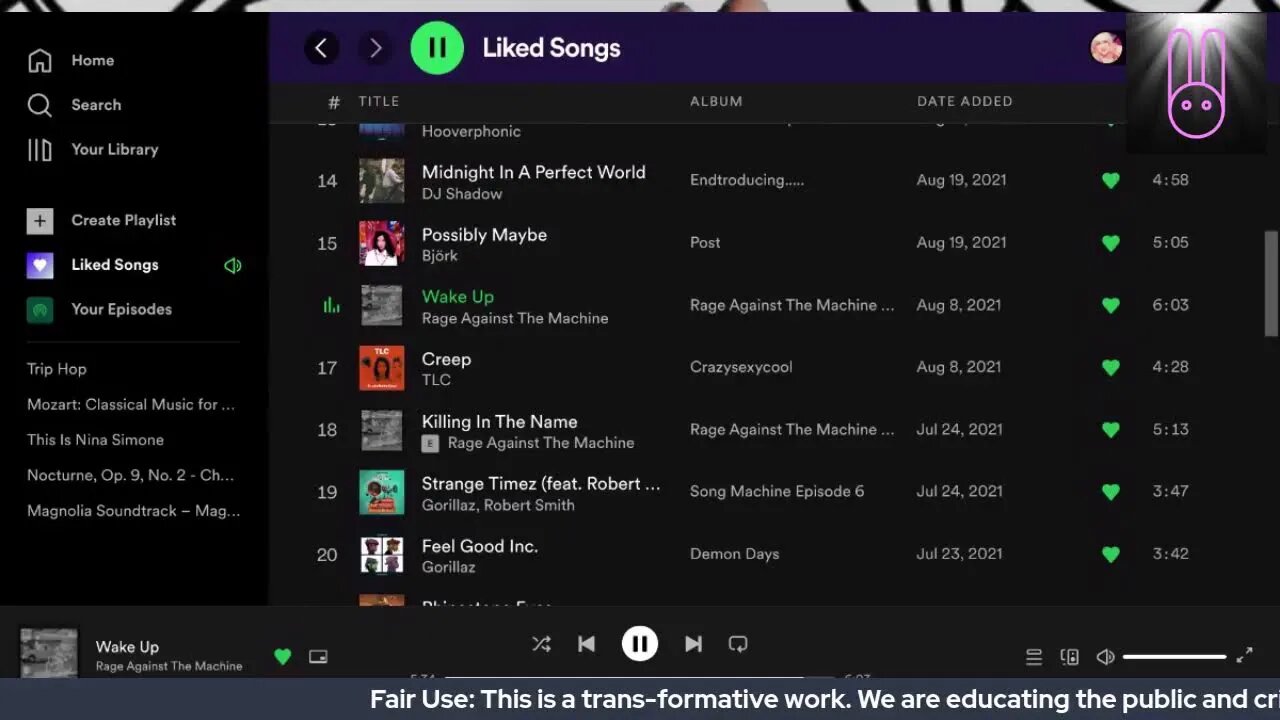This screenshot has height=720, width=1280.
Task: Sort by the ALBUM column header
Action: (716, 101)
